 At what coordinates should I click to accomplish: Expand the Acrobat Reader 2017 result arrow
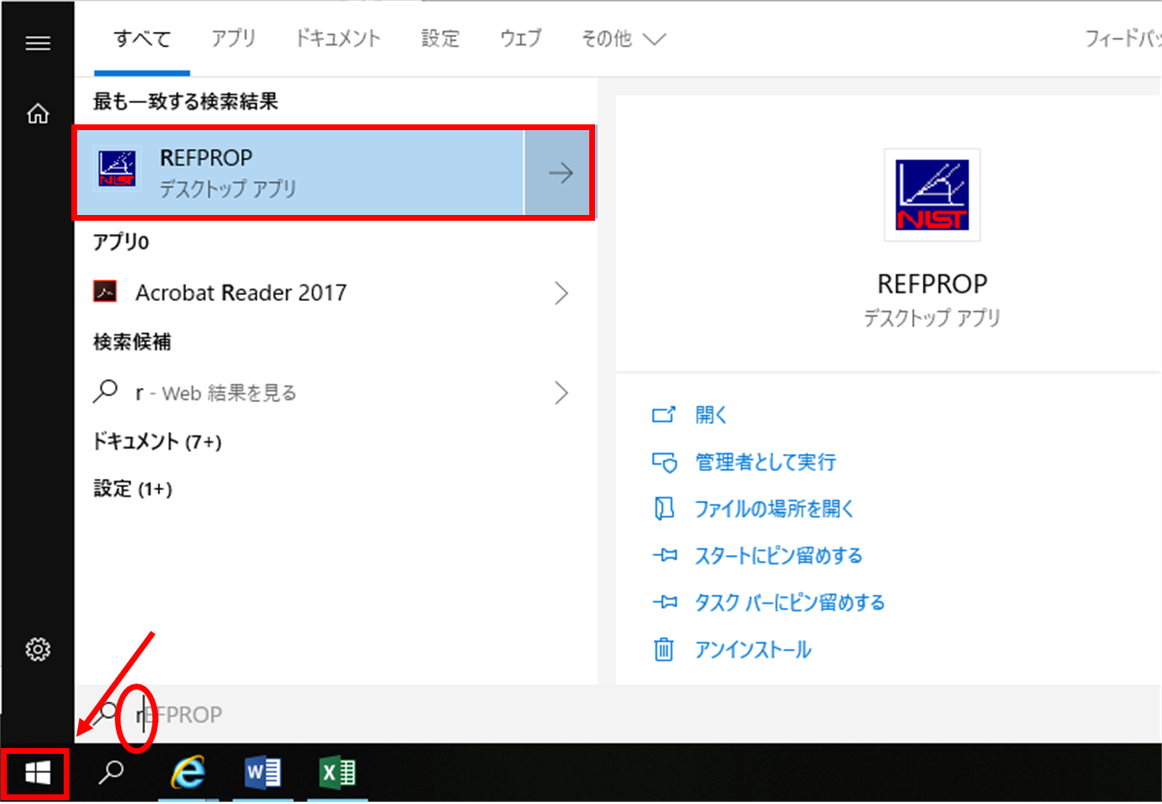tap(561, 292)
